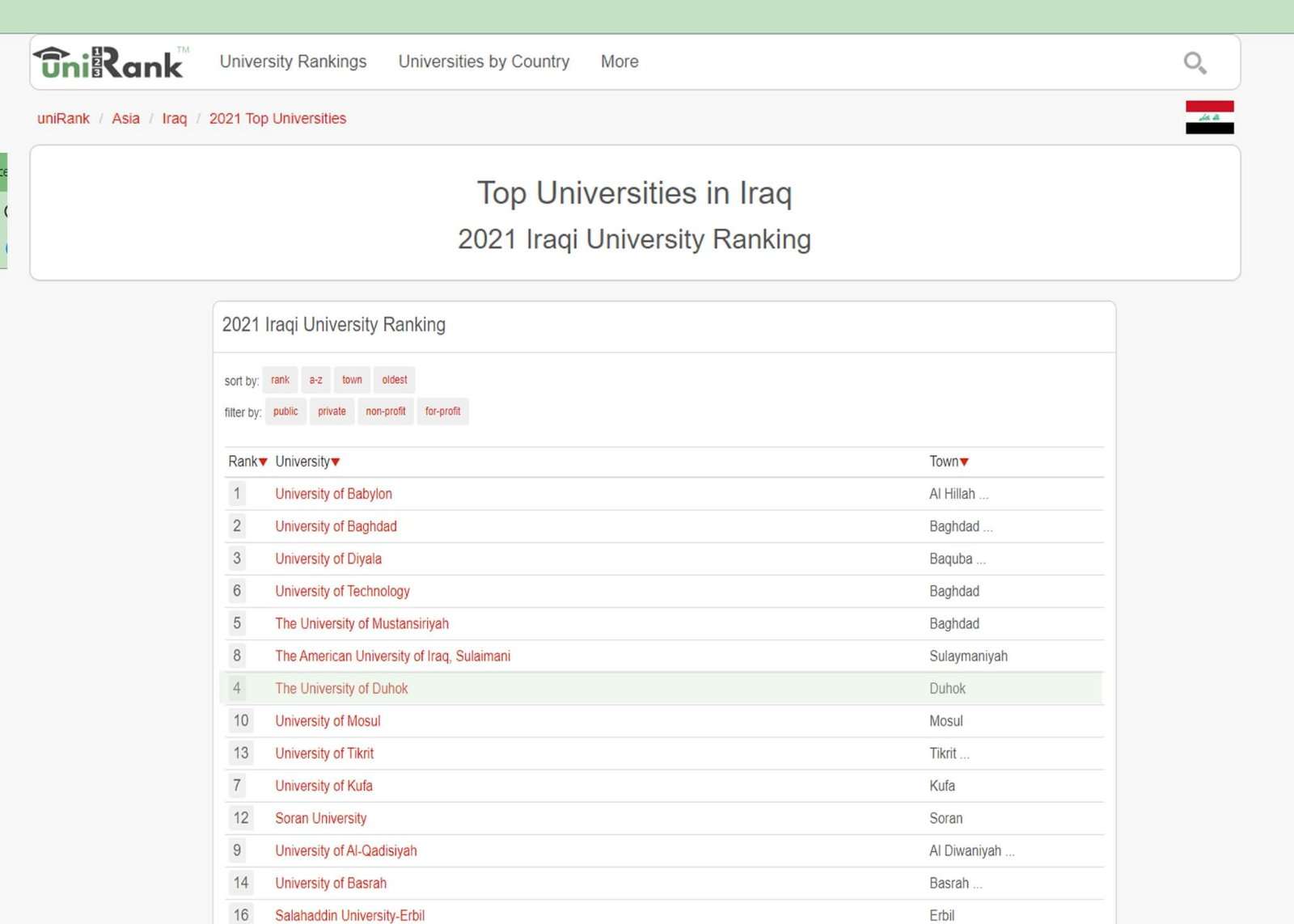Open University of Kufa
Screen dimensions: 1294x924
323,786
